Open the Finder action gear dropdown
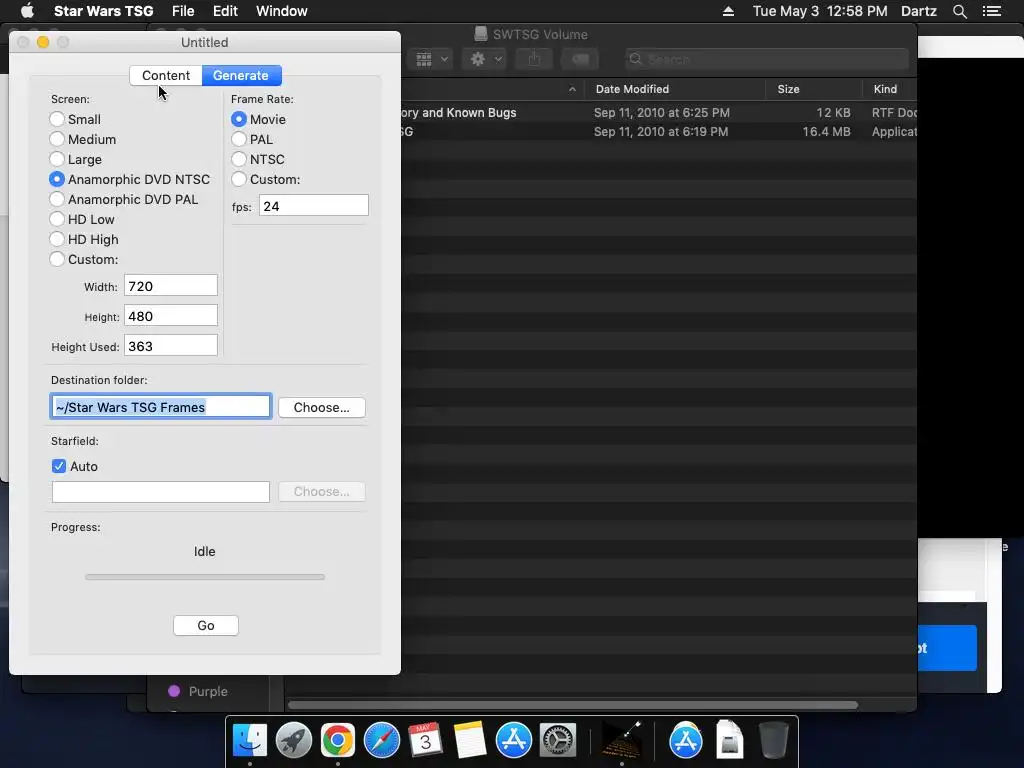The height and width of the screenshot is (768, 1024). click(x=485, y=59)
